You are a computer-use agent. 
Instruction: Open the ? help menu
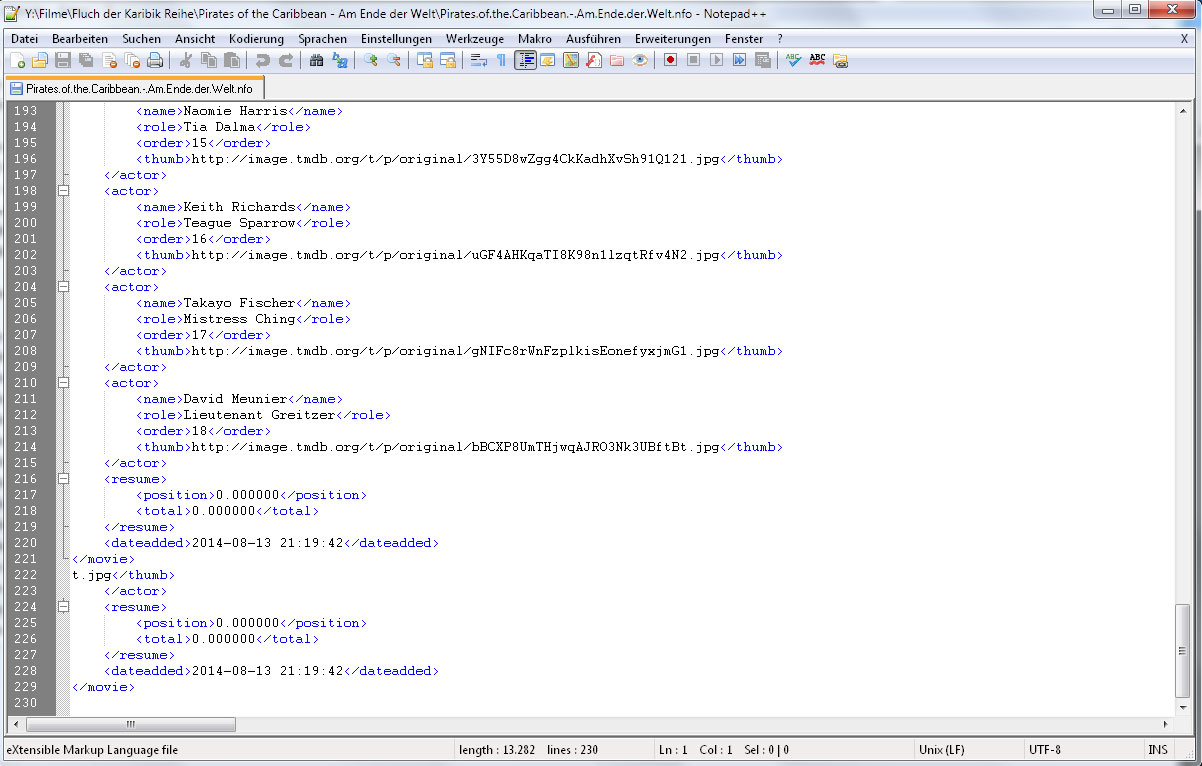pos(780,39)
